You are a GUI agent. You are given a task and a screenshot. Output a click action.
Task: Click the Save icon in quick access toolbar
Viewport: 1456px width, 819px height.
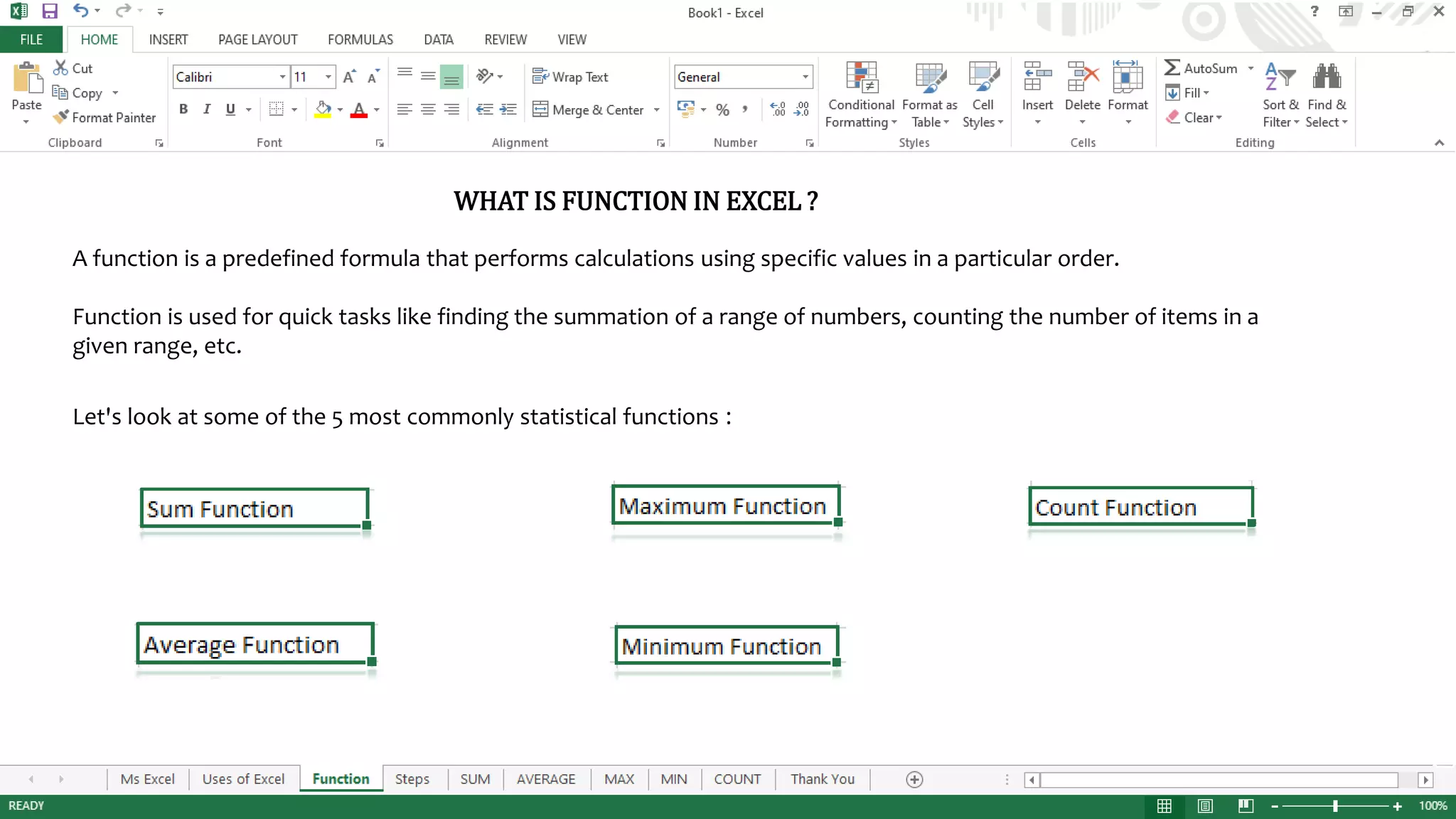tap(49, 11)
